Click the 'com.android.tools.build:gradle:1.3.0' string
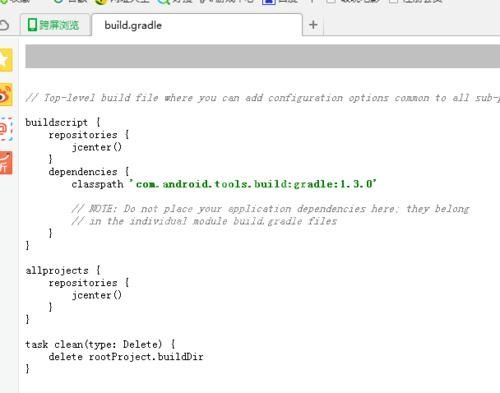This screenshot has height=393, width=500. tap(253, 184)
